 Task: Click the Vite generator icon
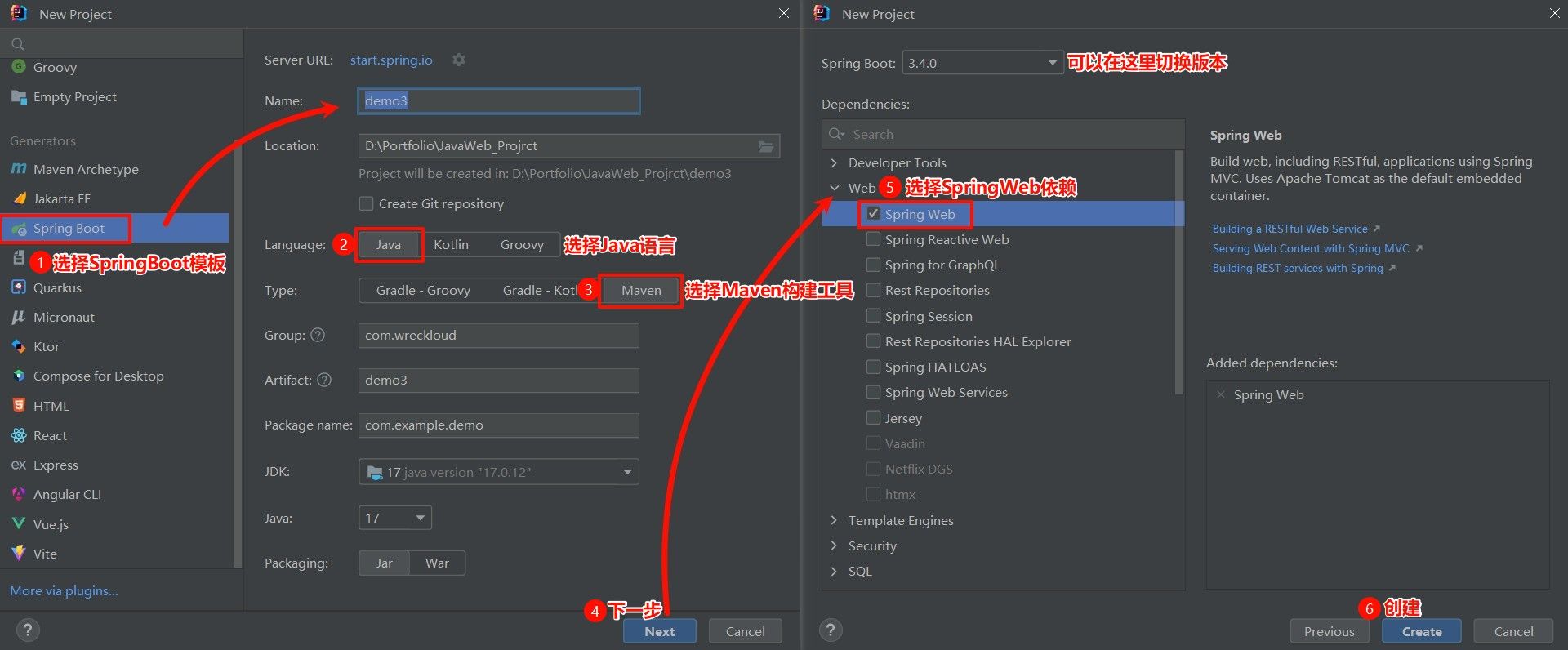tap(19, 553)
